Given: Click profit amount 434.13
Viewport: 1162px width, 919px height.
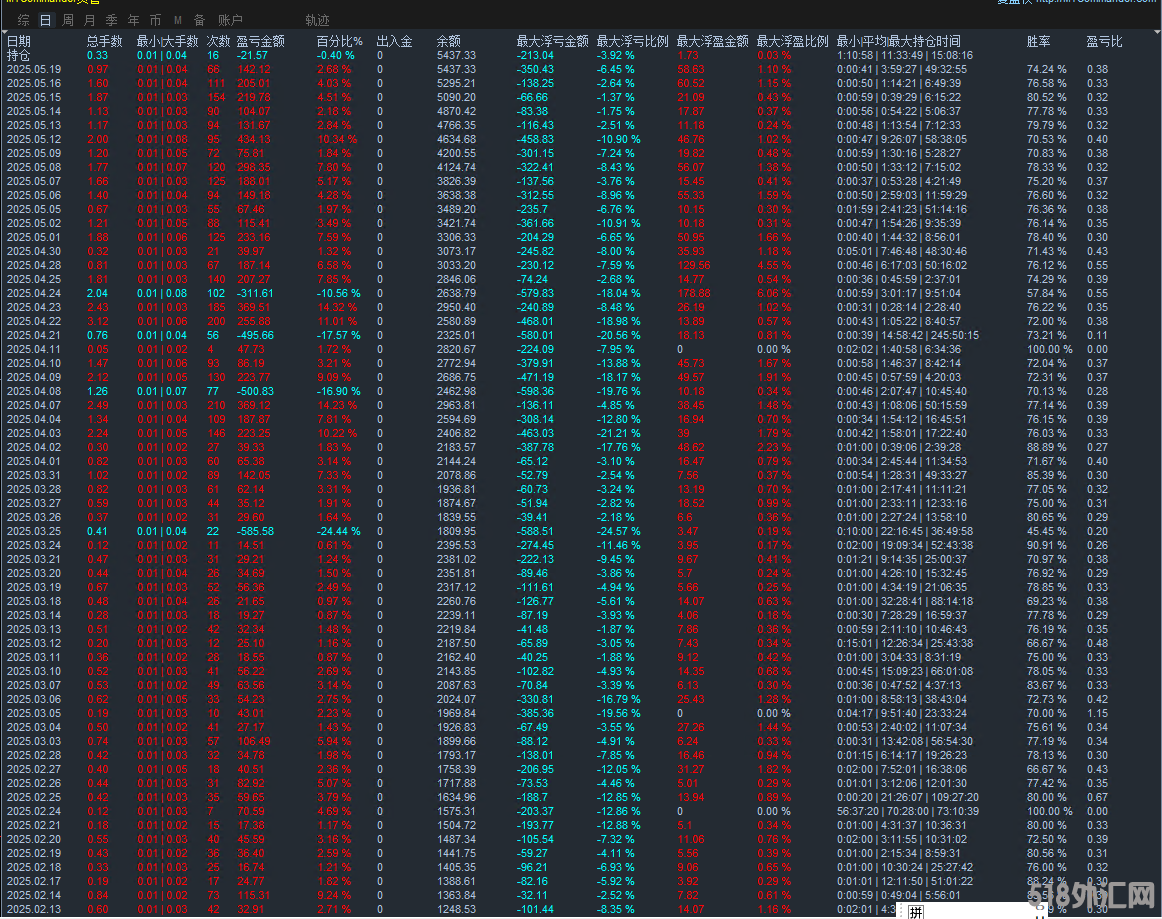Looking at the screenshot, I should [x=254, y=139].
